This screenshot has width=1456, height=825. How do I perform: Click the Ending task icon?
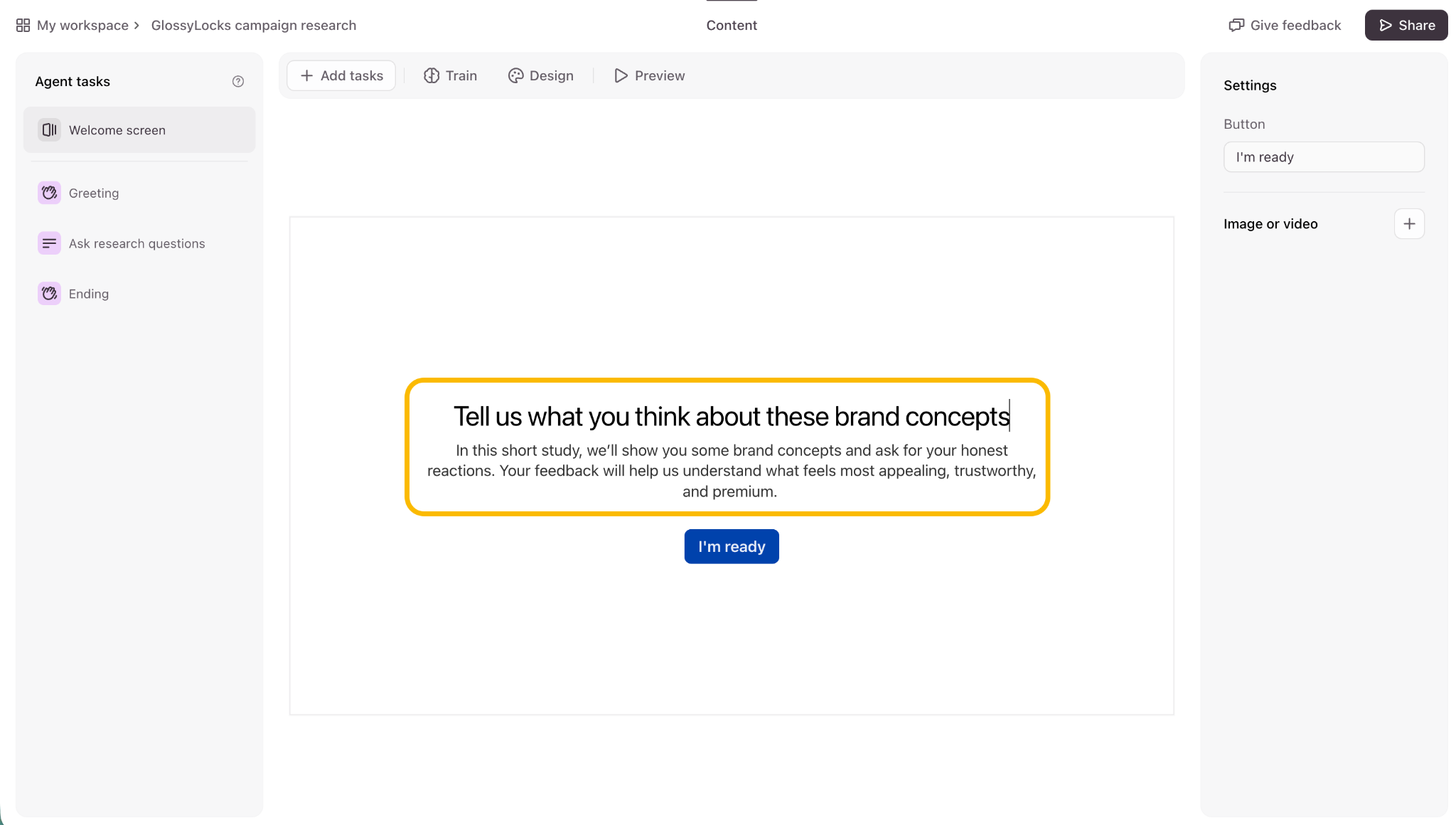point(49,294)
